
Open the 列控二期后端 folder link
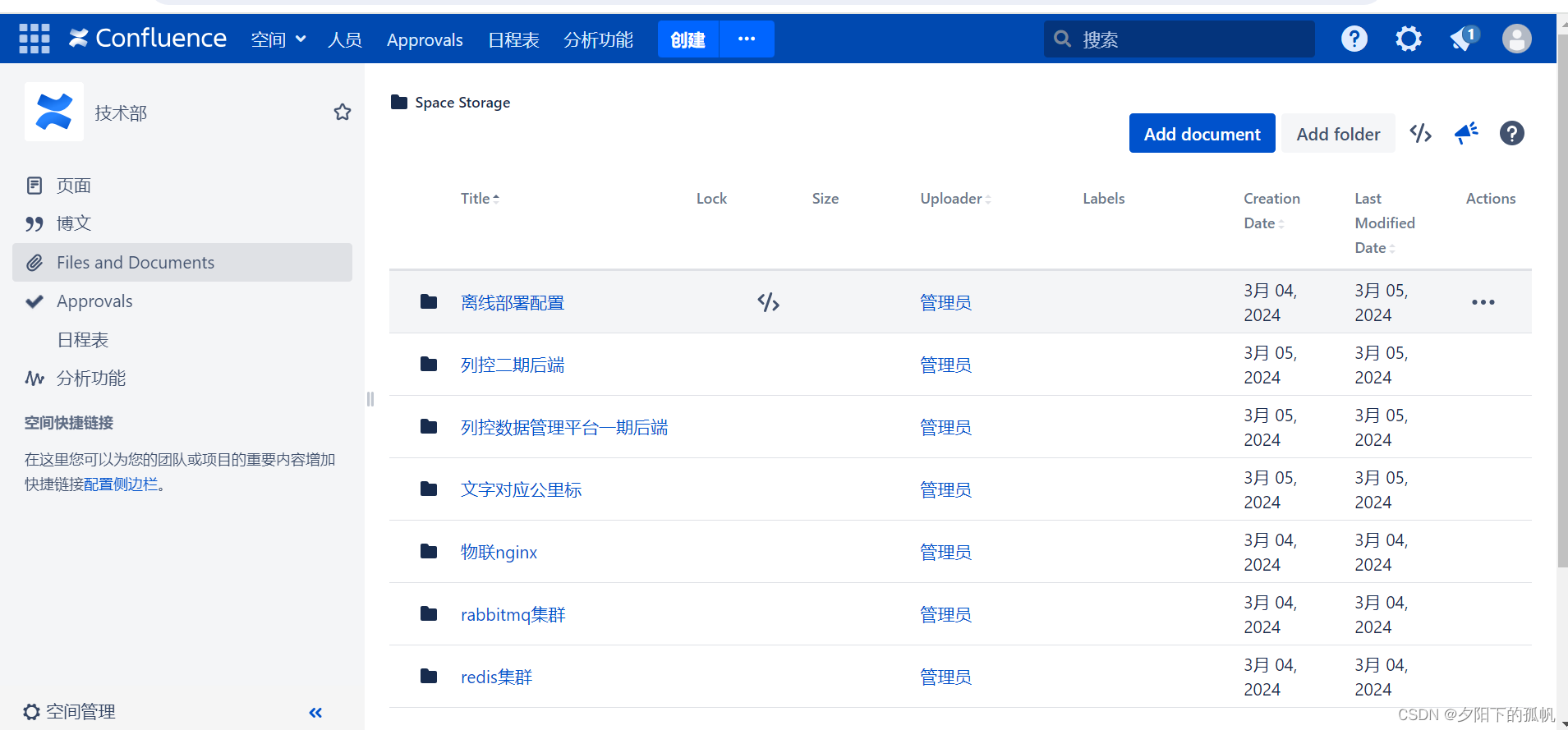click(513, 365)
